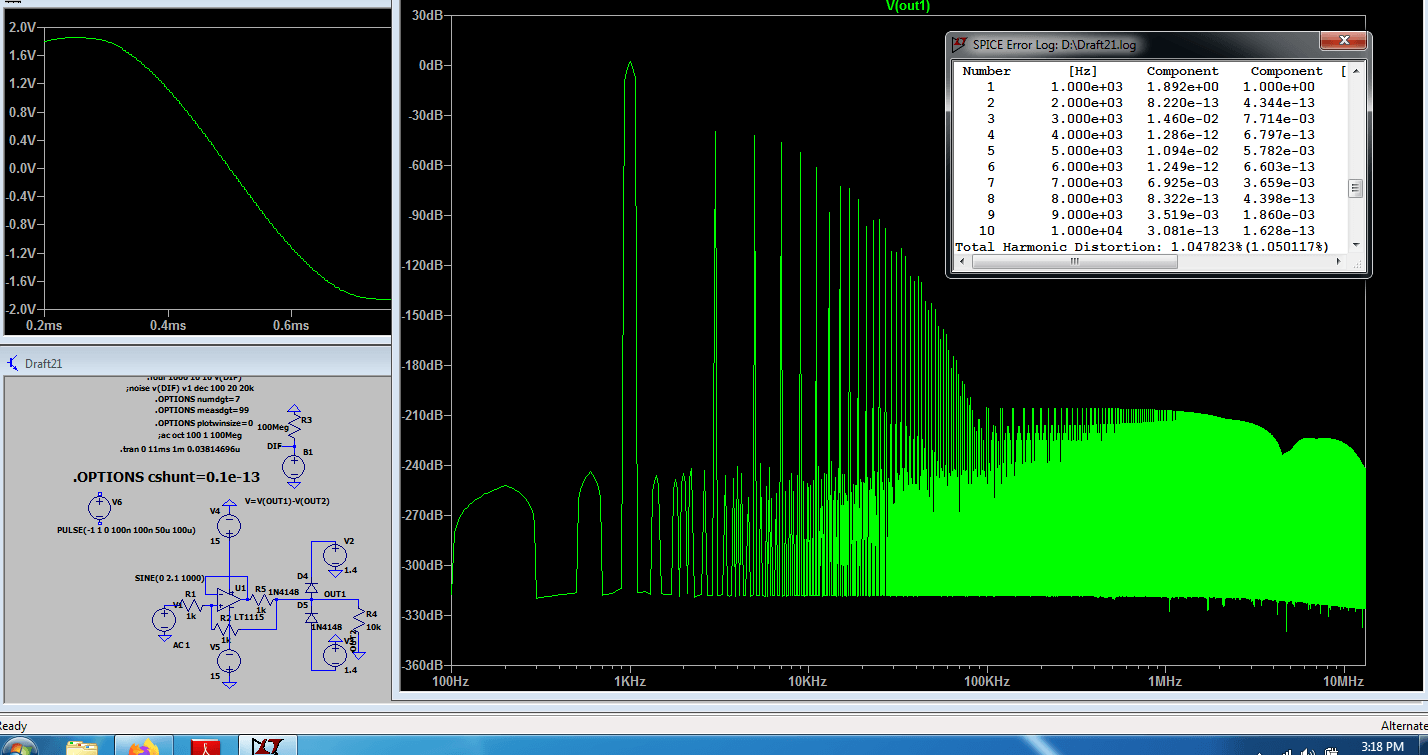Viewport: 1428px width, 755px height.
Task: Click the 2.0V voltage axis label
Action: click(x=22, y=27)
